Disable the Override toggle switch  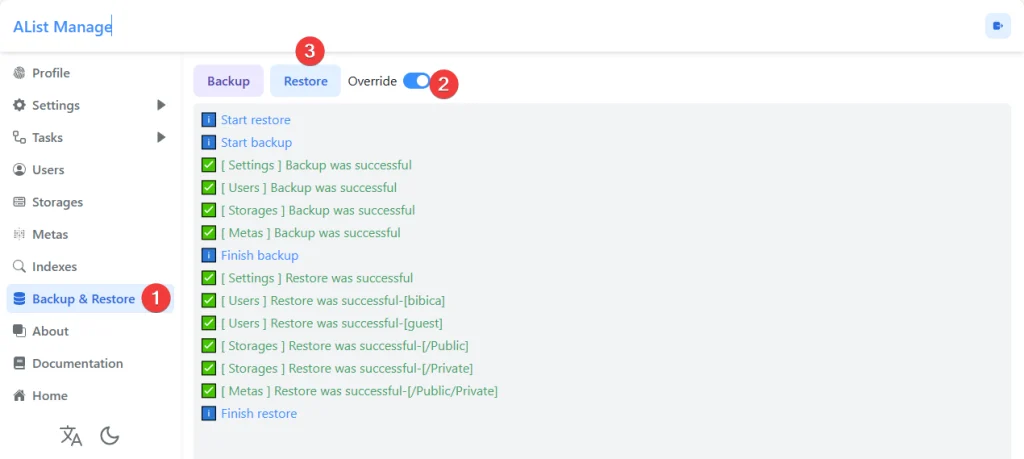coord(416,81)
